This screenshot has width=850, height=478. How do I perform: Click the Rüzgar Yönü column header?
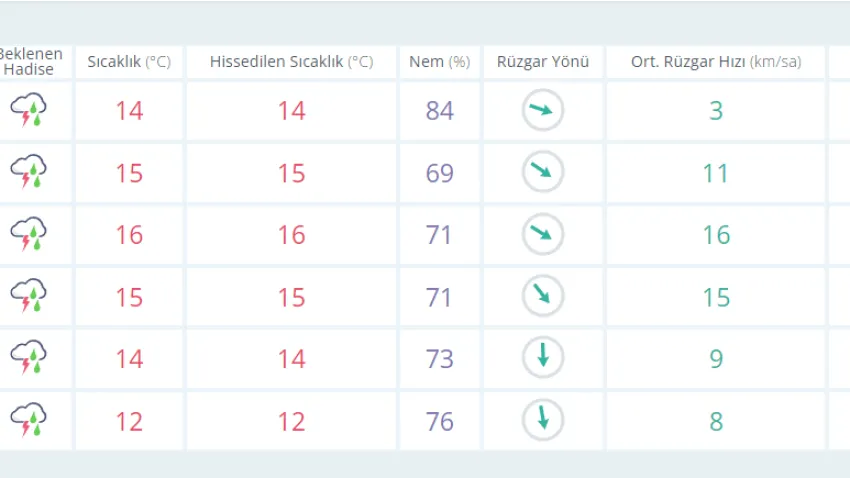543,62
